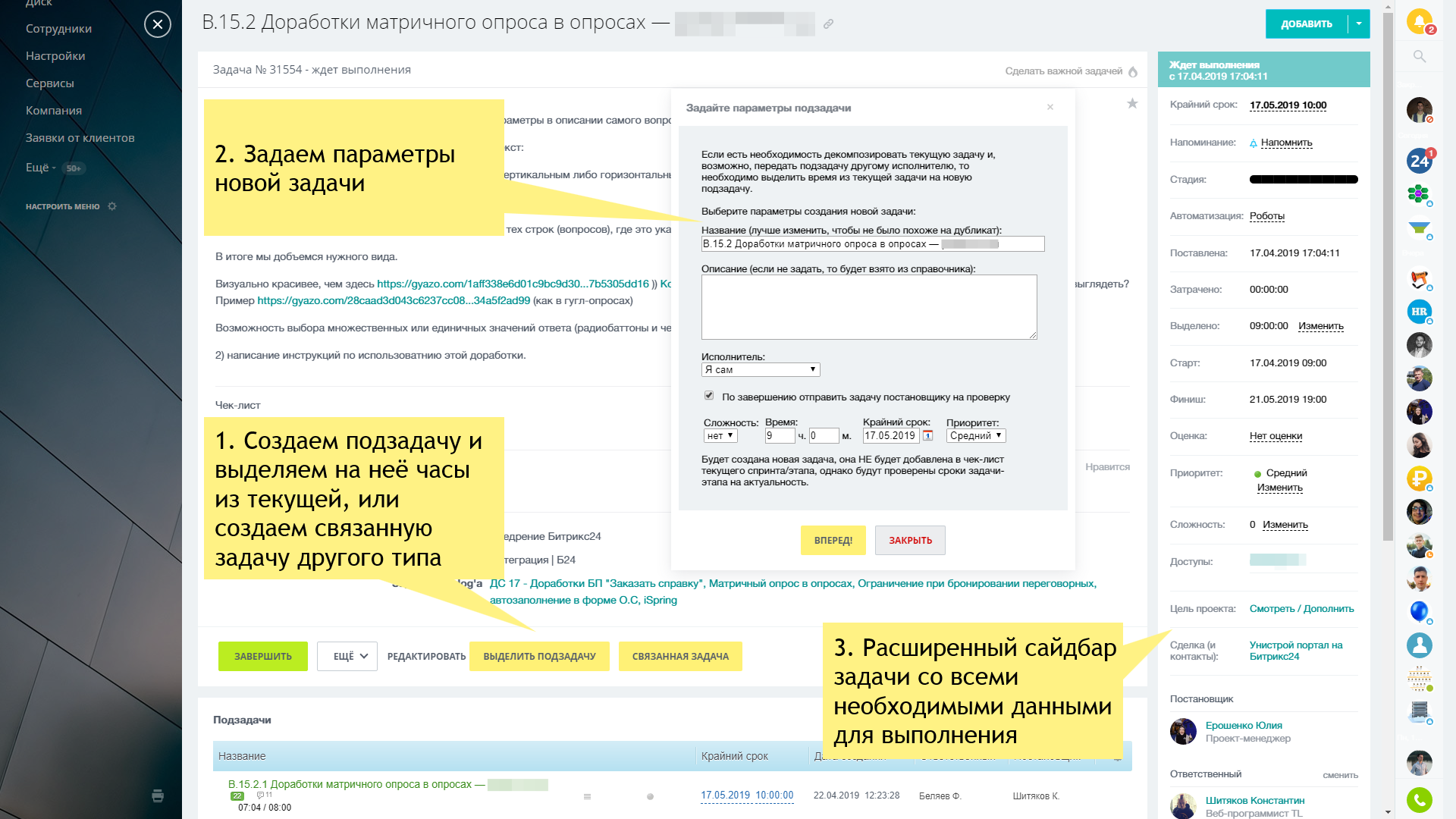Click Изменить next to Выделено time
The width and height of the screenshot is (1456, 819).
pos(1321,326)
